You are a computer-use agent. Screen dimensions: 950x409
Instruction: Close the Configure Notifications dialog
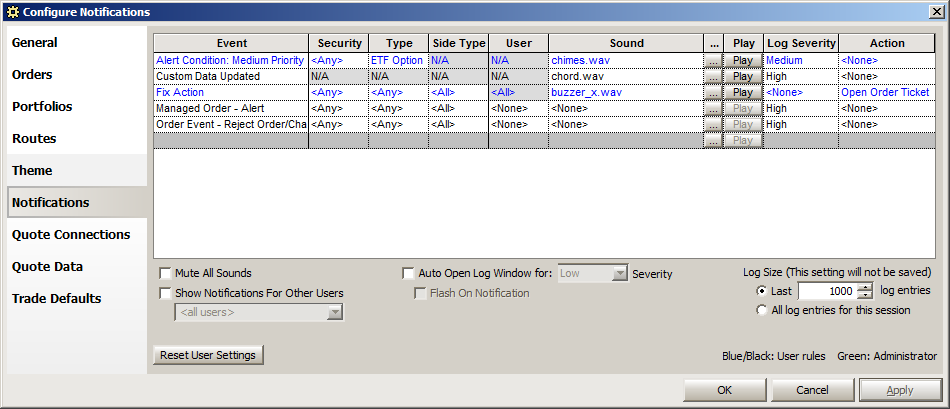click(x=938, y=12)
